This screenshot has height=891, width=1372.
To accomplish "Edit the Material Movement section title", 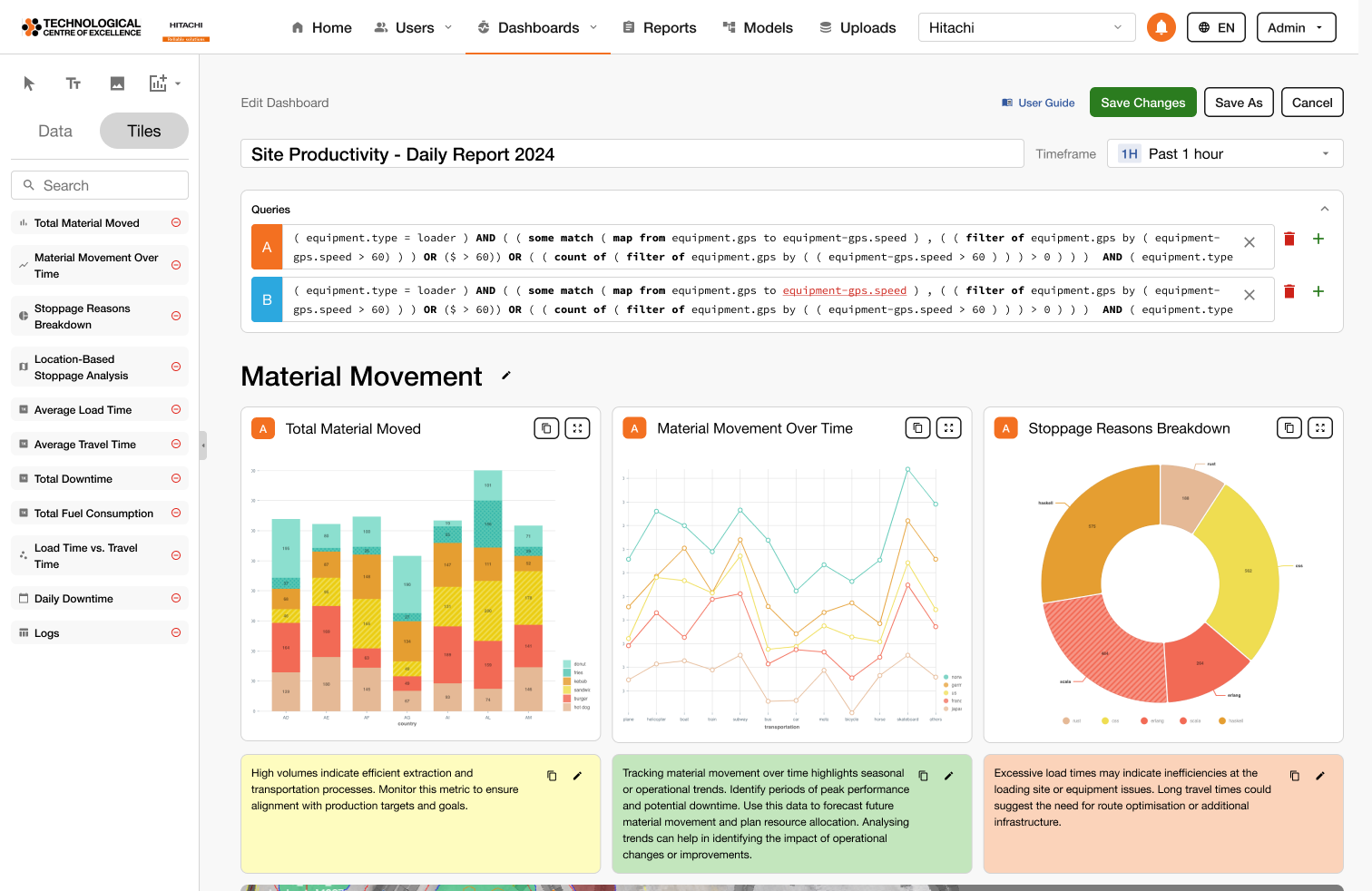I will 506,376.
